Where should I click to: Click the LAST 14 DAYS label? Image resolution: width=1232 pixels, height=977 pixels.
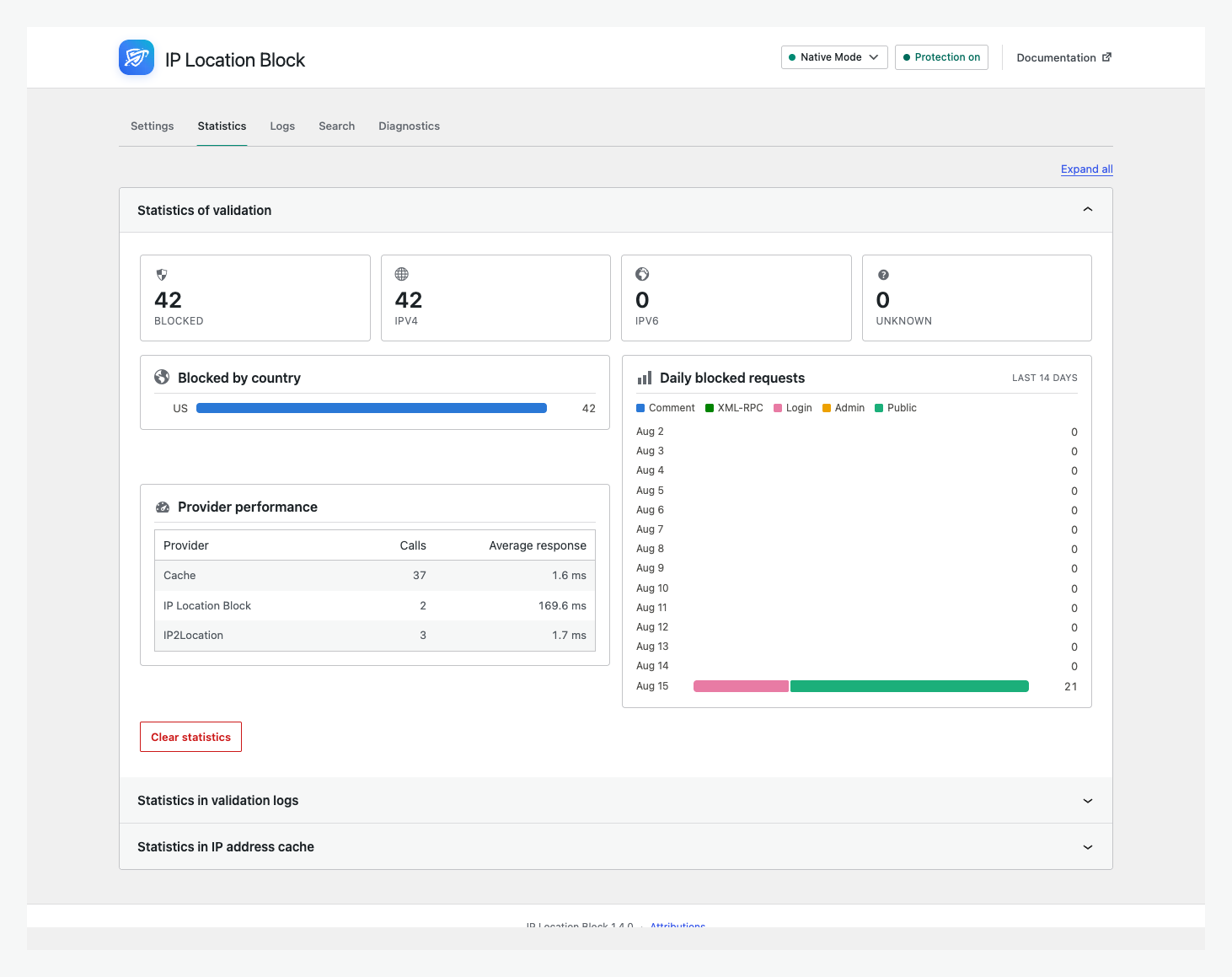coord(1045,378)
